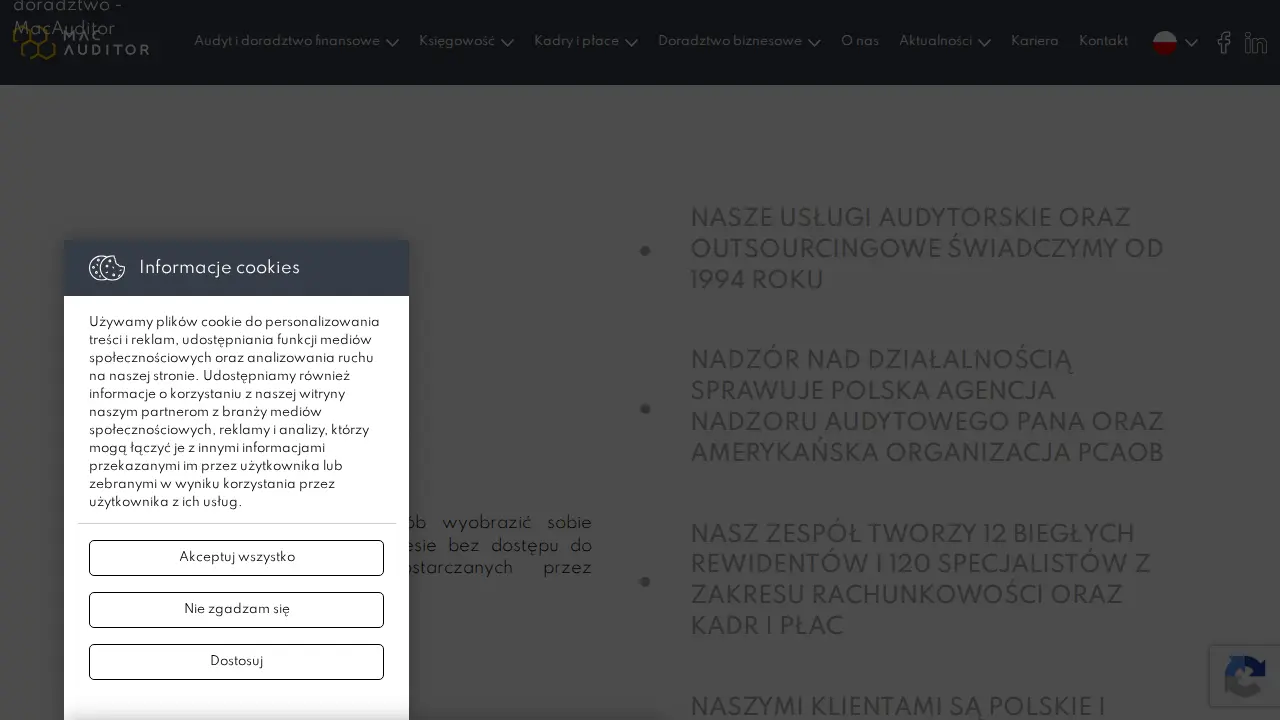Expand Audyt i doradztwo finansowe menu arrow
1280x720 pixels.
392,43
